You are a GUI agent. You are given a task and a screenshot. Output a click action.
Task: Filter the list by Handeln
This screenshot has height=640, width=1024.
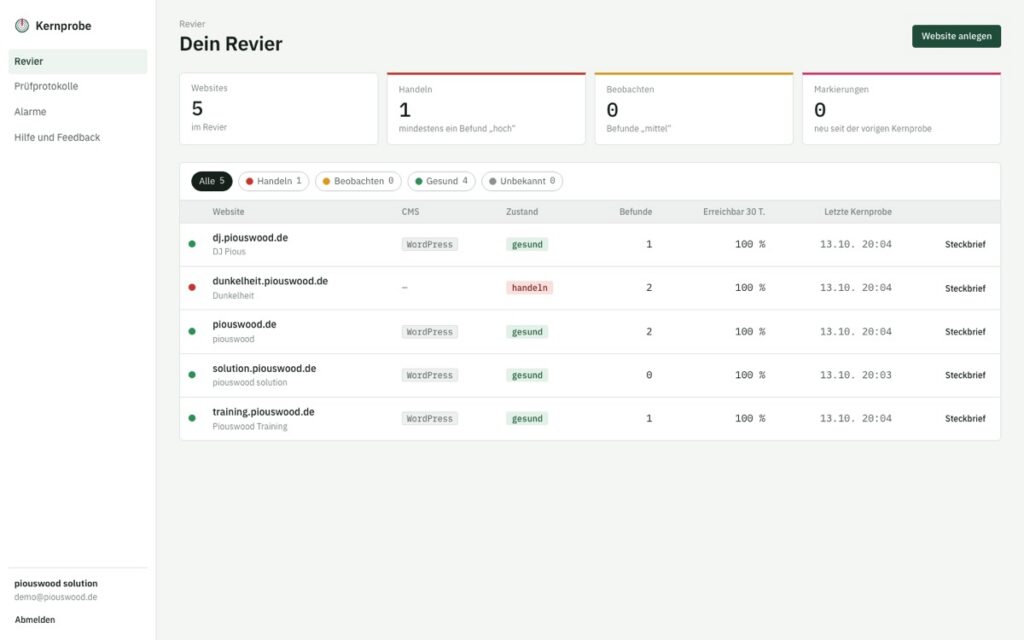click(x=274, y=181)
